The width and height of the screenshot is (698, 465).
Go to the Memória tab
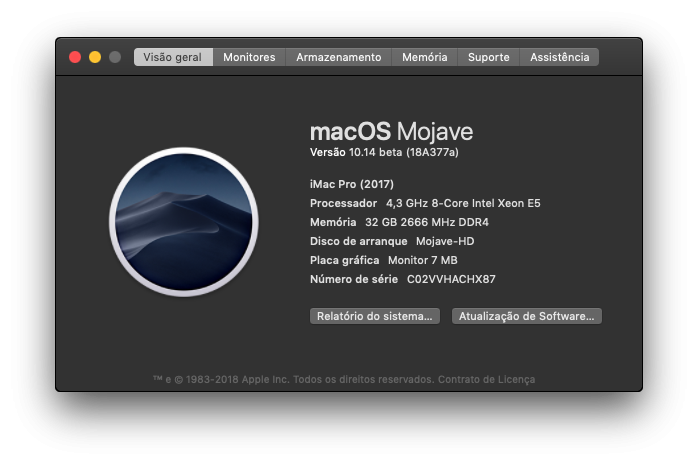(425, 57)
